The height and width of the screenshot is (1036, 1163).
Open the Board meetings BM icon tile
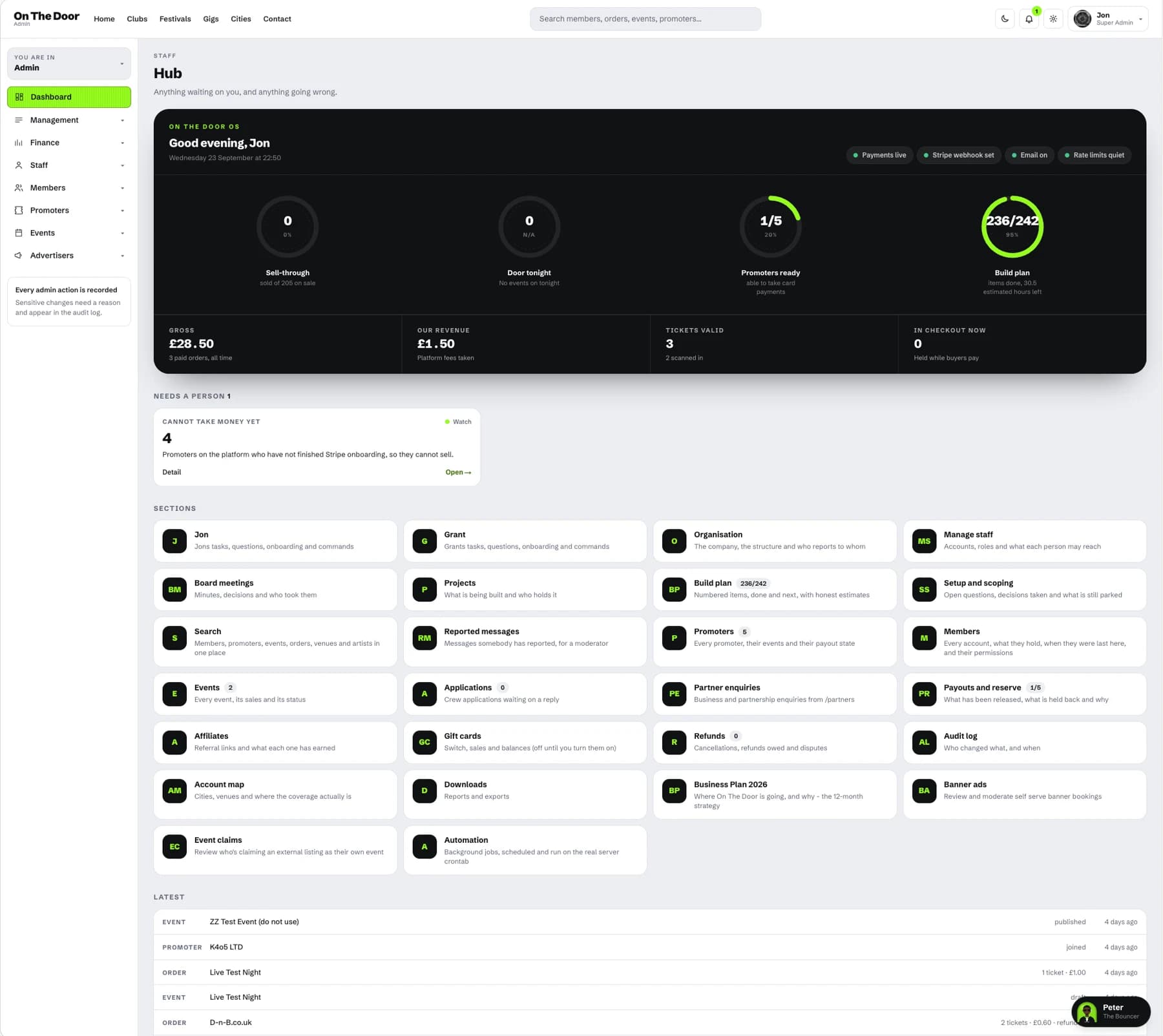click(x=174, y=590)
